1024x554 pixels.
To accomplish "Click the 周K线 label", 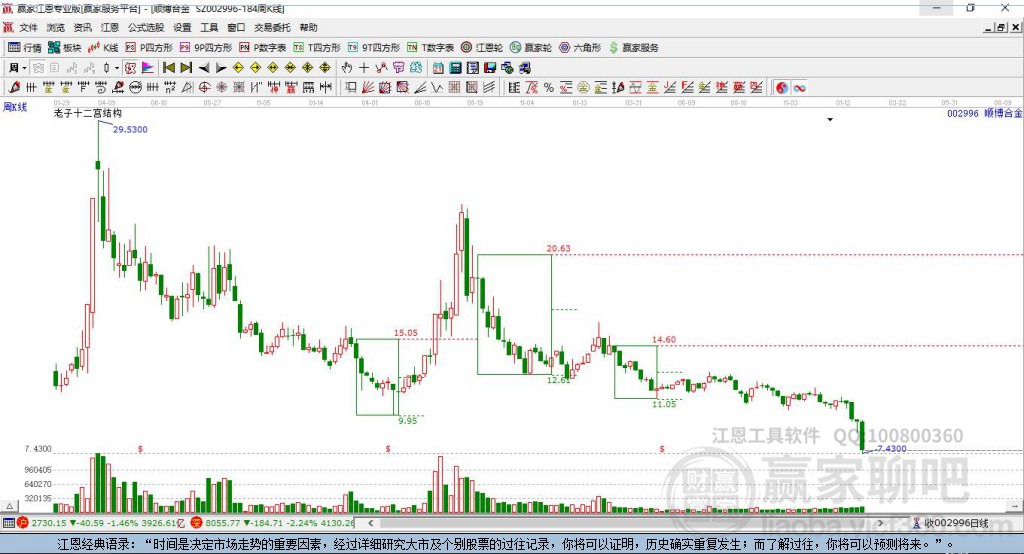I will (x=15, y=106).
